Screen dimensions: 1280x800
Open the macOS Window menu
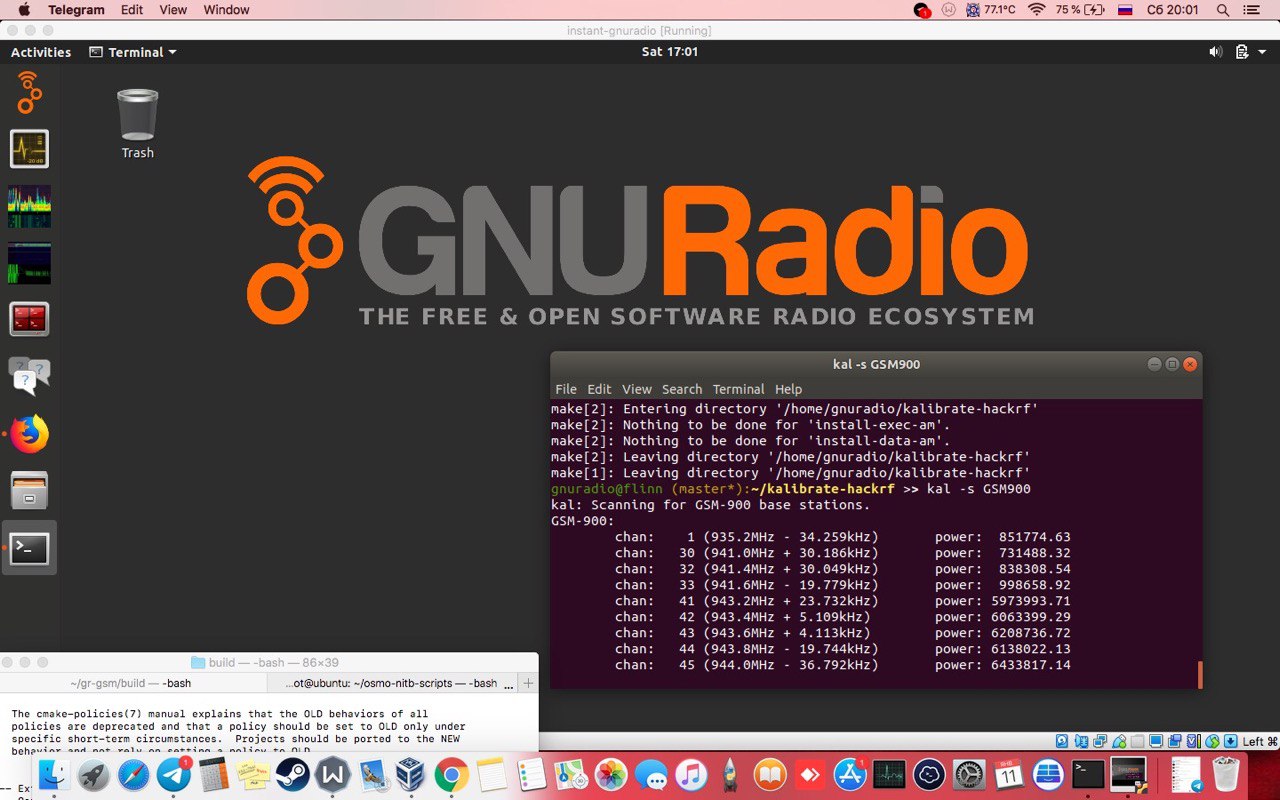[226, 10]
